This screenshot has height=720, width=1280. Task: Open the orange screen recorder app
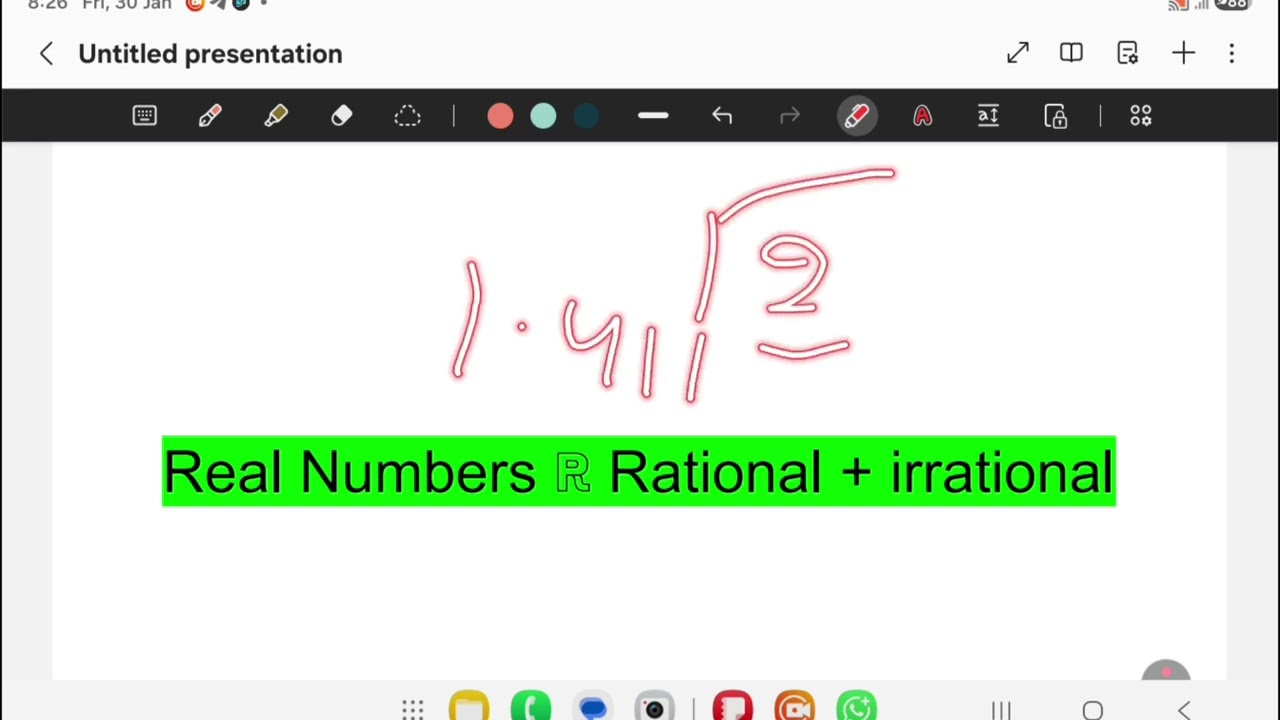(x=795, y=706)
